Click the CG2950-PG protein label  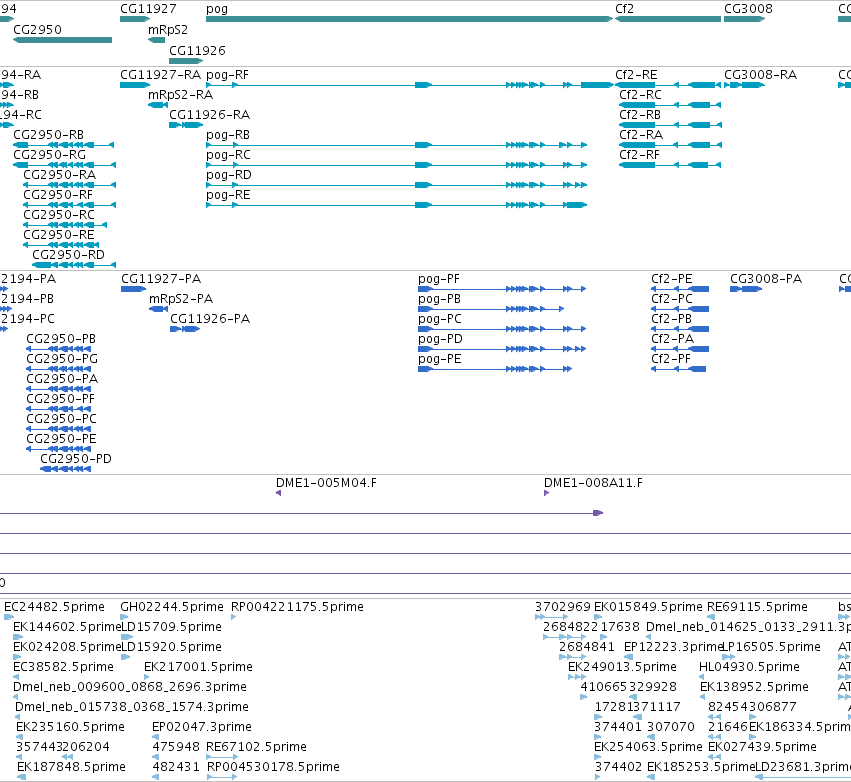pyautogui.click(x=62, y=359)
